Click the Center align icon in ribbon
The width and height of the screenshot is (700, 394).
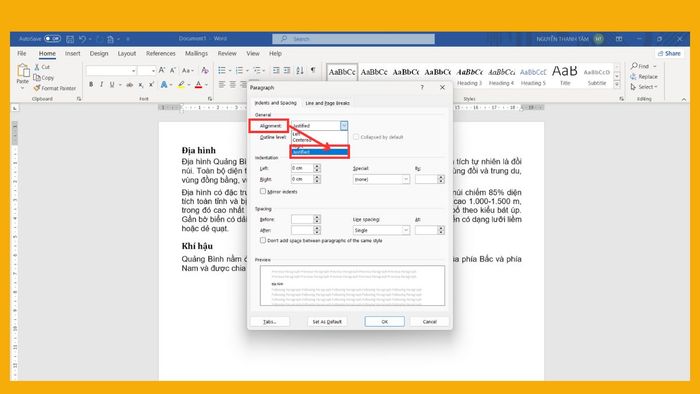(233, 84)
